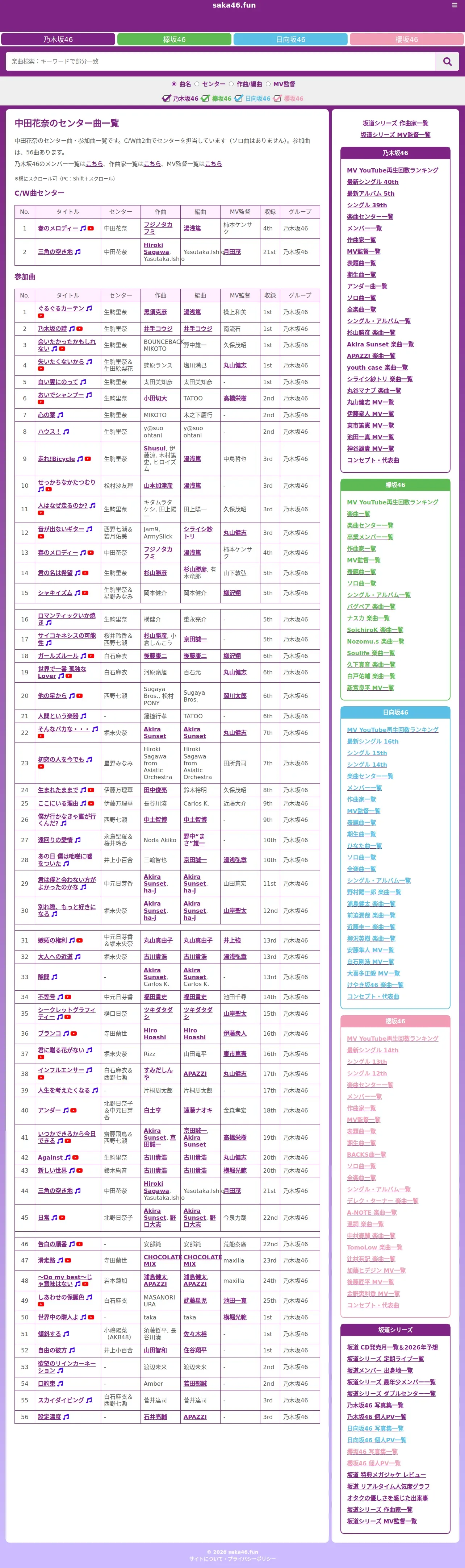This screenshot has width=465, height=1568.
Task: Click the search magnifier button
Action: (x=447, y=62)
